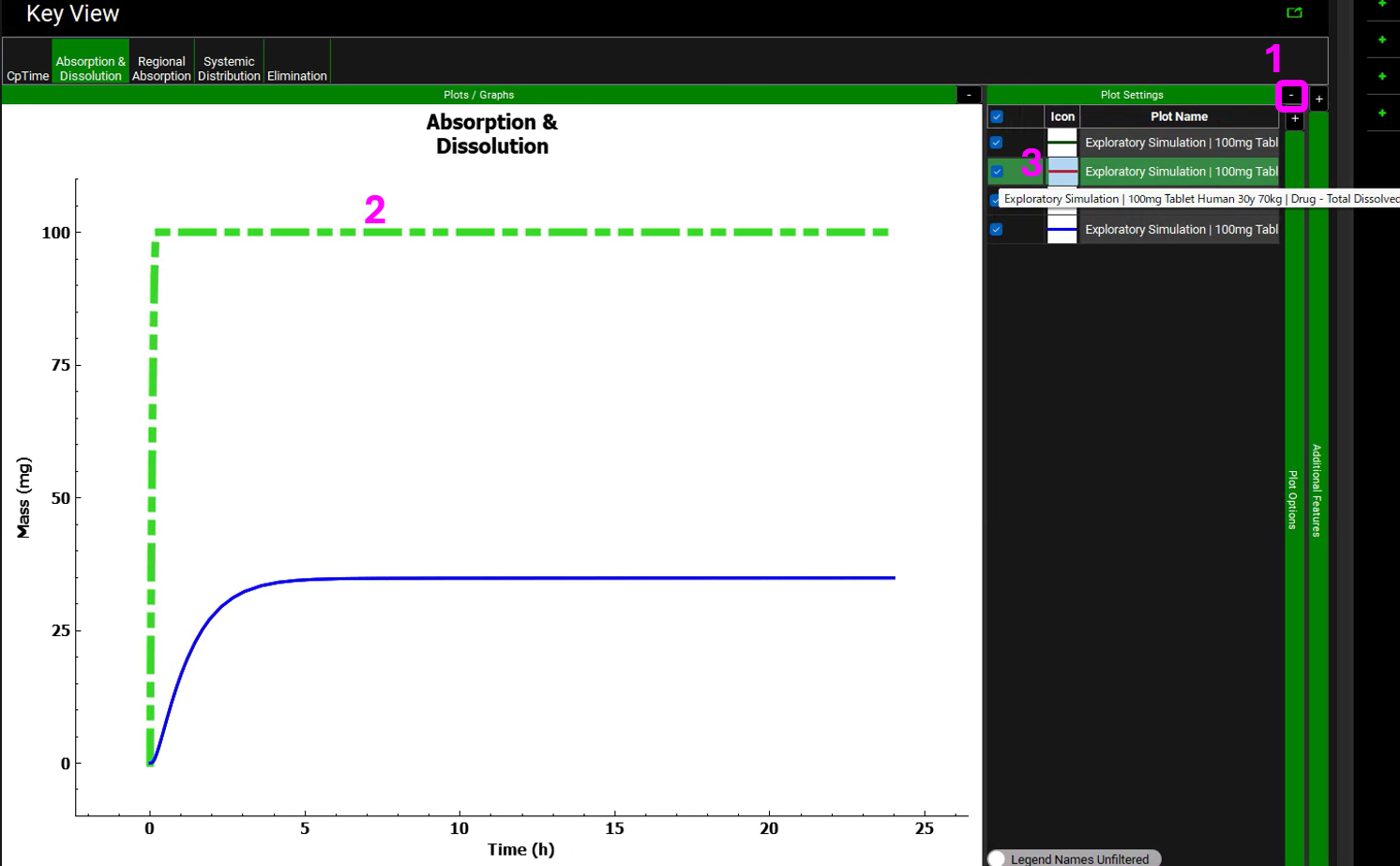Click the blue line icon in last plot row
This screenshot has height=866, width=1400.
tap(1061, 230)
